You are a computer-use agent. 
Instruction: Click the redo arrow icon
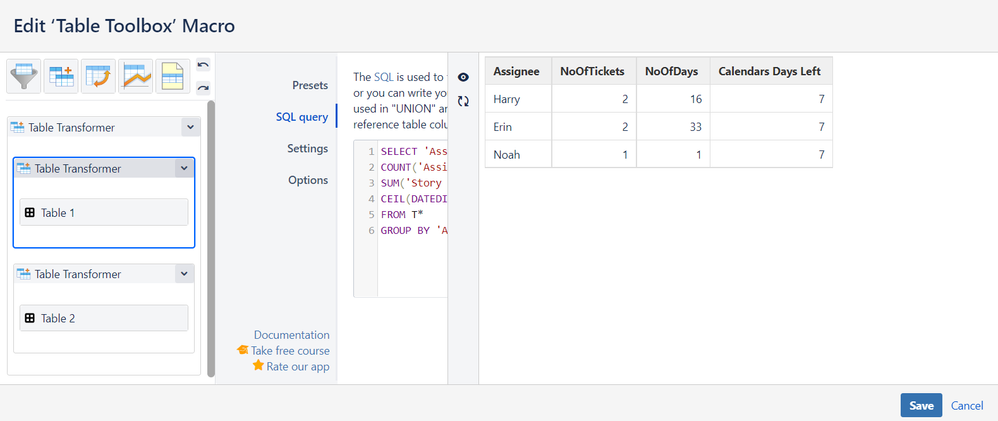[x=203, y=87]
